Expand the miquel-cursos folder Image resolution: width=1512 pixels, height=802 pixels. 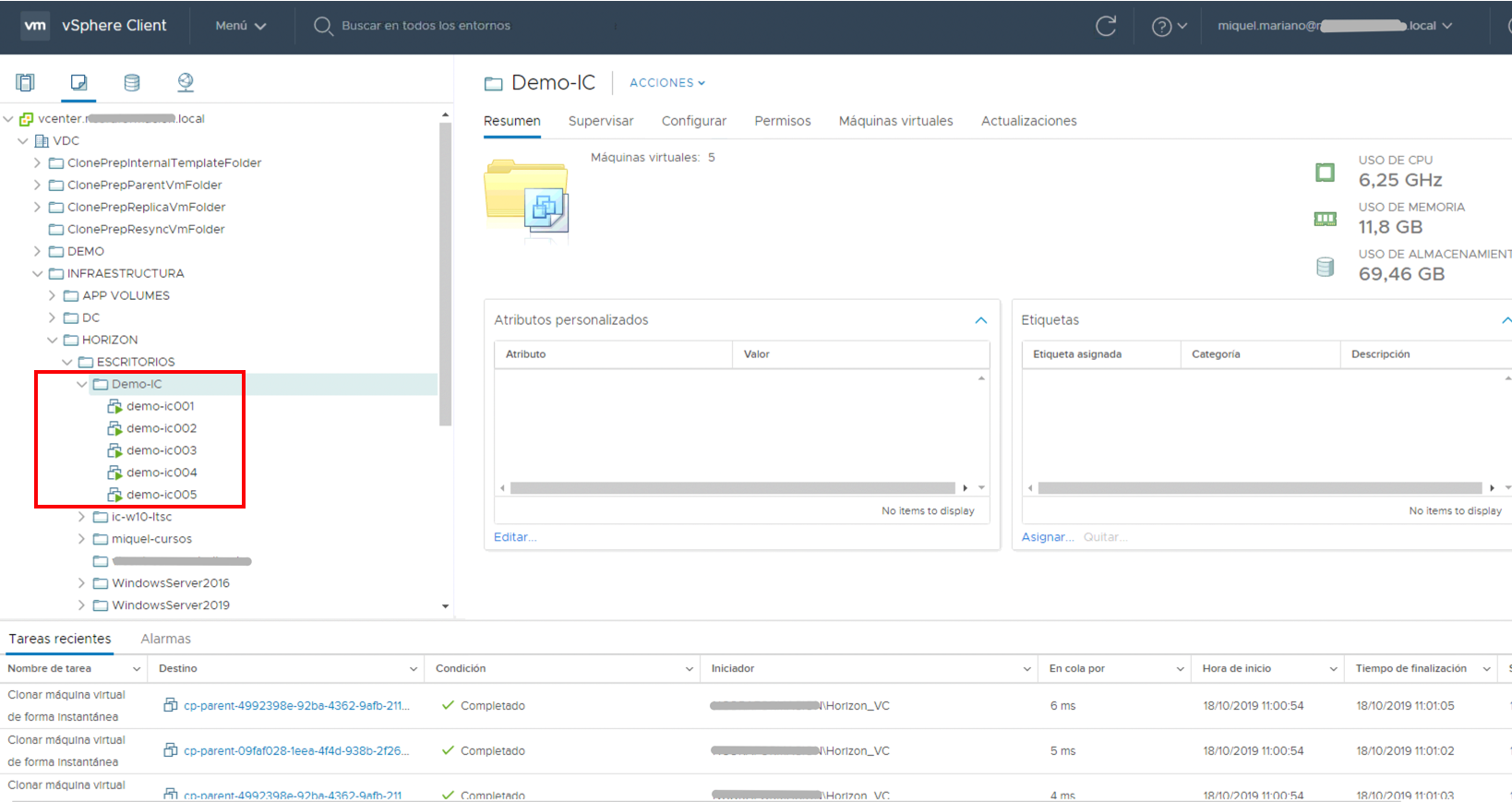tap(81, 539)
